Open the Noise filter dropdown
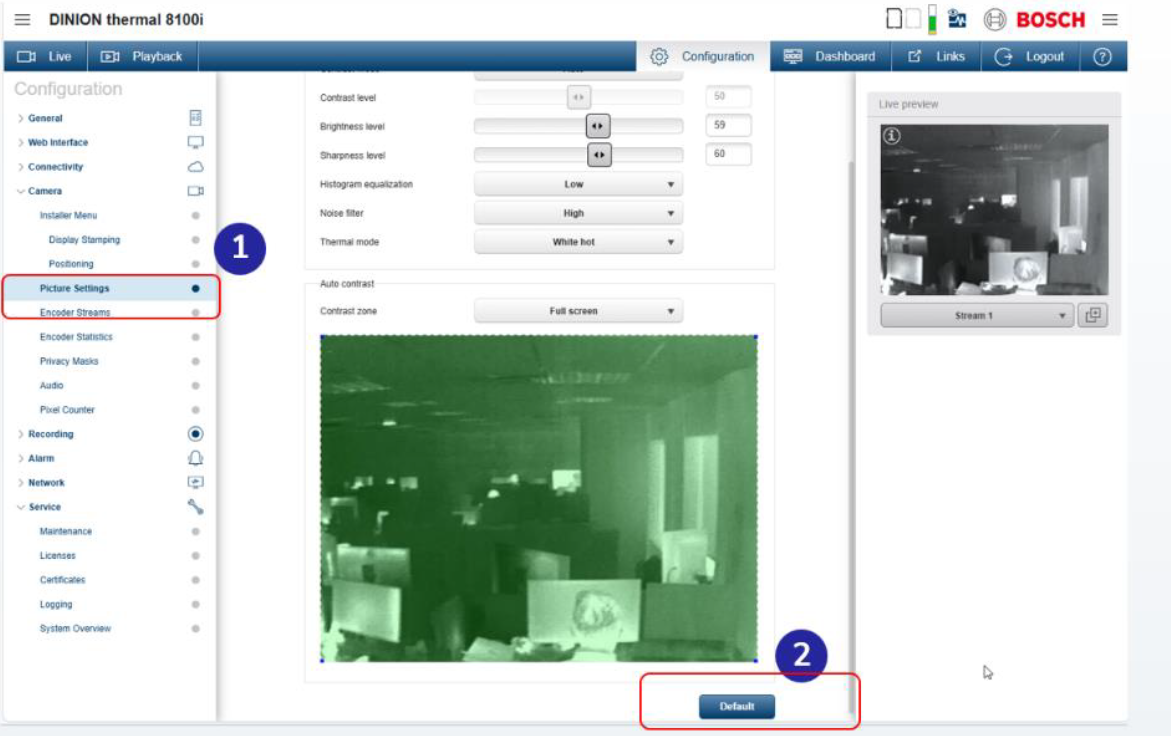This screenshot has height=736, width=1172. click(x=578, y=213)
